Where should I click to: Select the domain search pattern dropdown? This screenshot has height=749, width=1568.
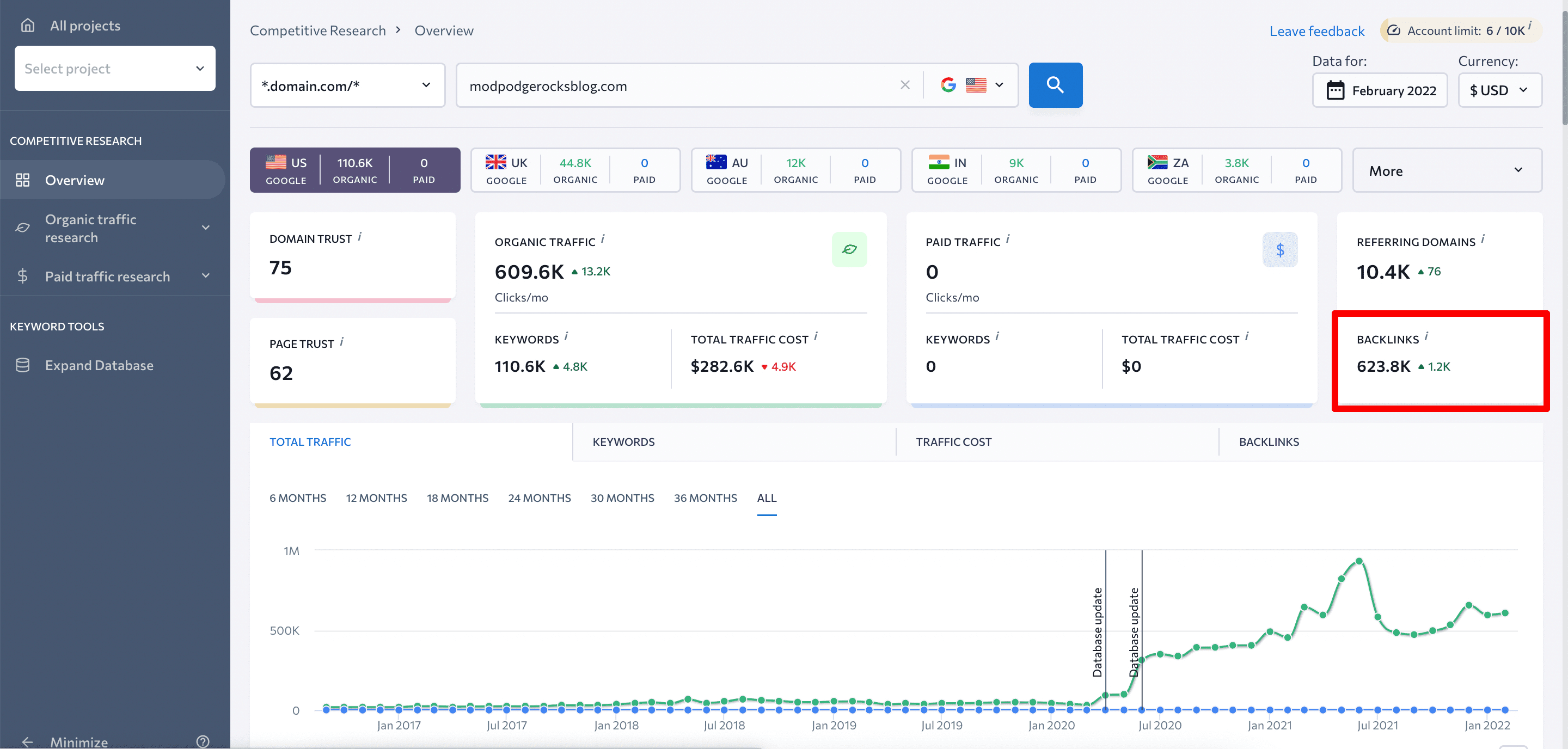[x=347, y=85]
